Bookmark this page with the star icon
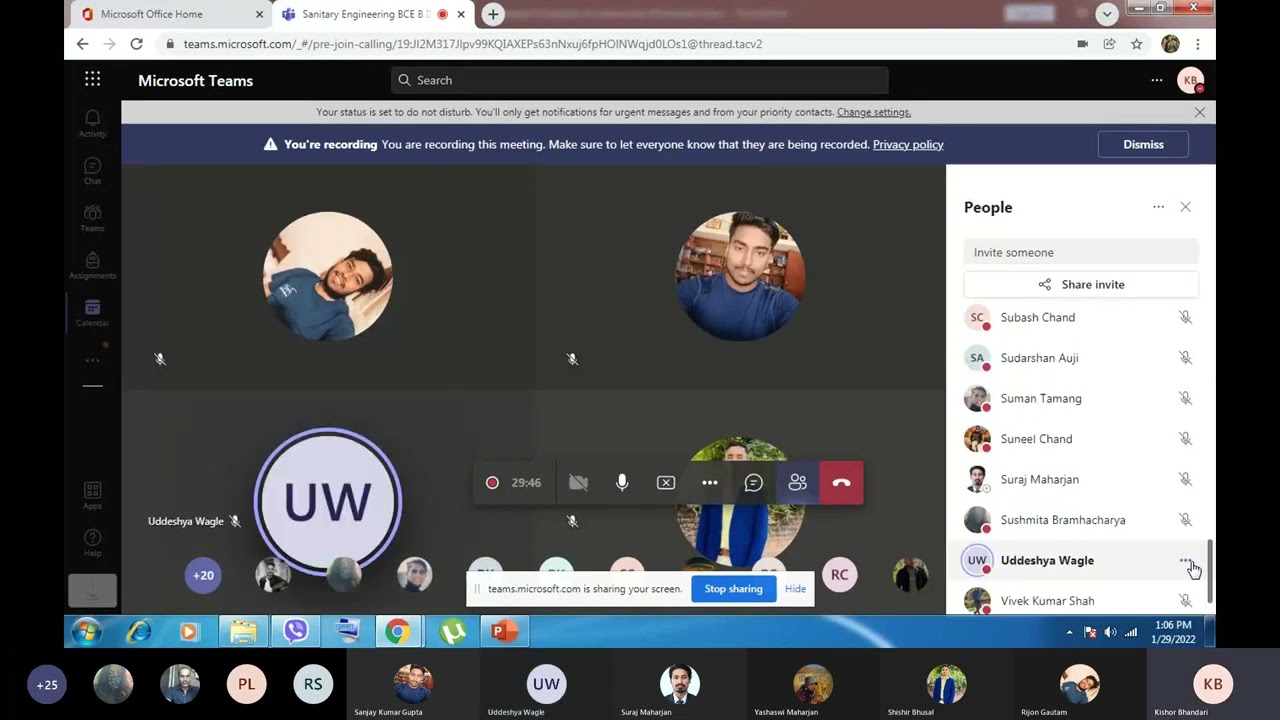 pyautogui.click(x=1136, y=44)
